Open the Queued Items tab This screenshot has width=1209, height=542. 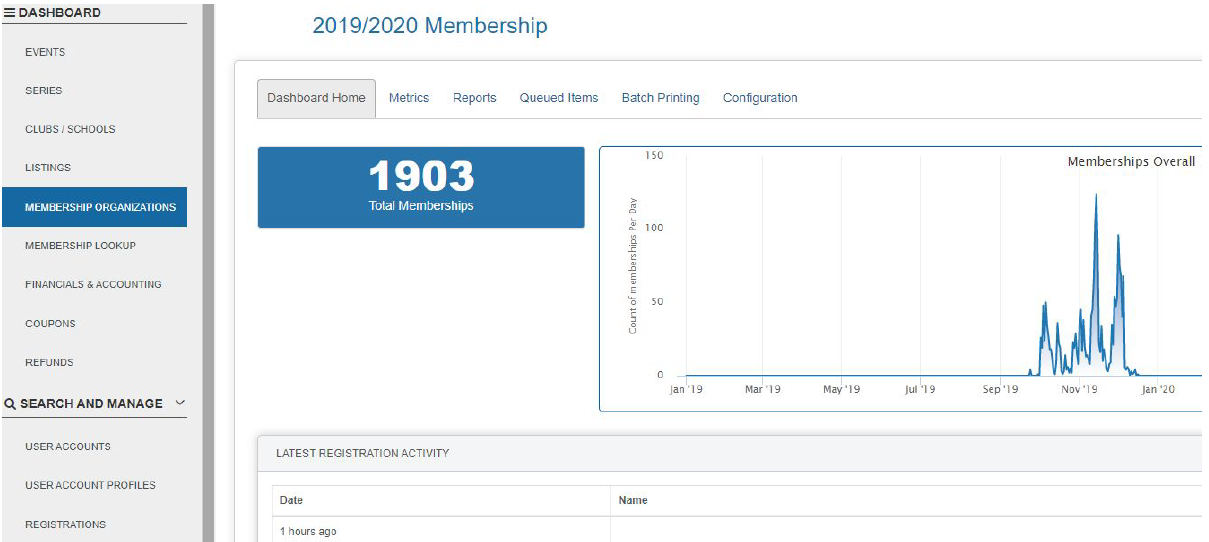[558, 98]
